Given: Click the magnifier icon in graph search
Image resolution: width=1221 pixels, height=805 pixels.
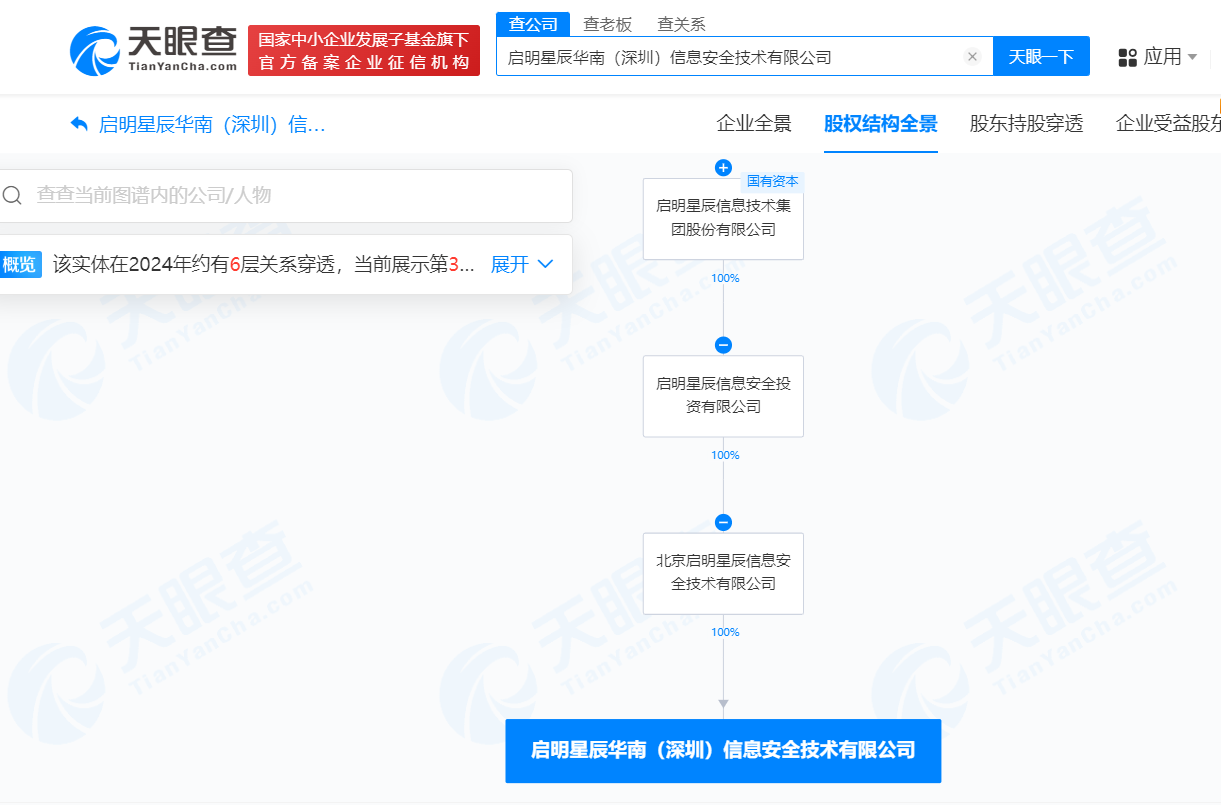Looking at the screenshot, I should 12,195.
